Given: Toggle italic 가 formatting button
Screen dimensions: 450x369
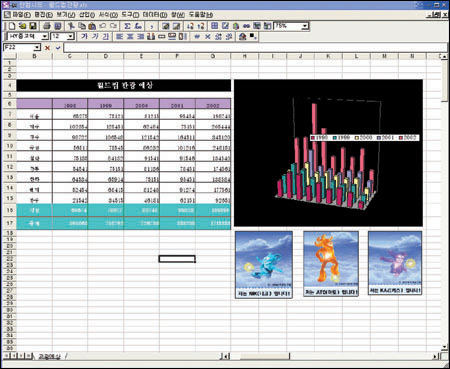Looking at the screenshot, I should pos(95,36).
